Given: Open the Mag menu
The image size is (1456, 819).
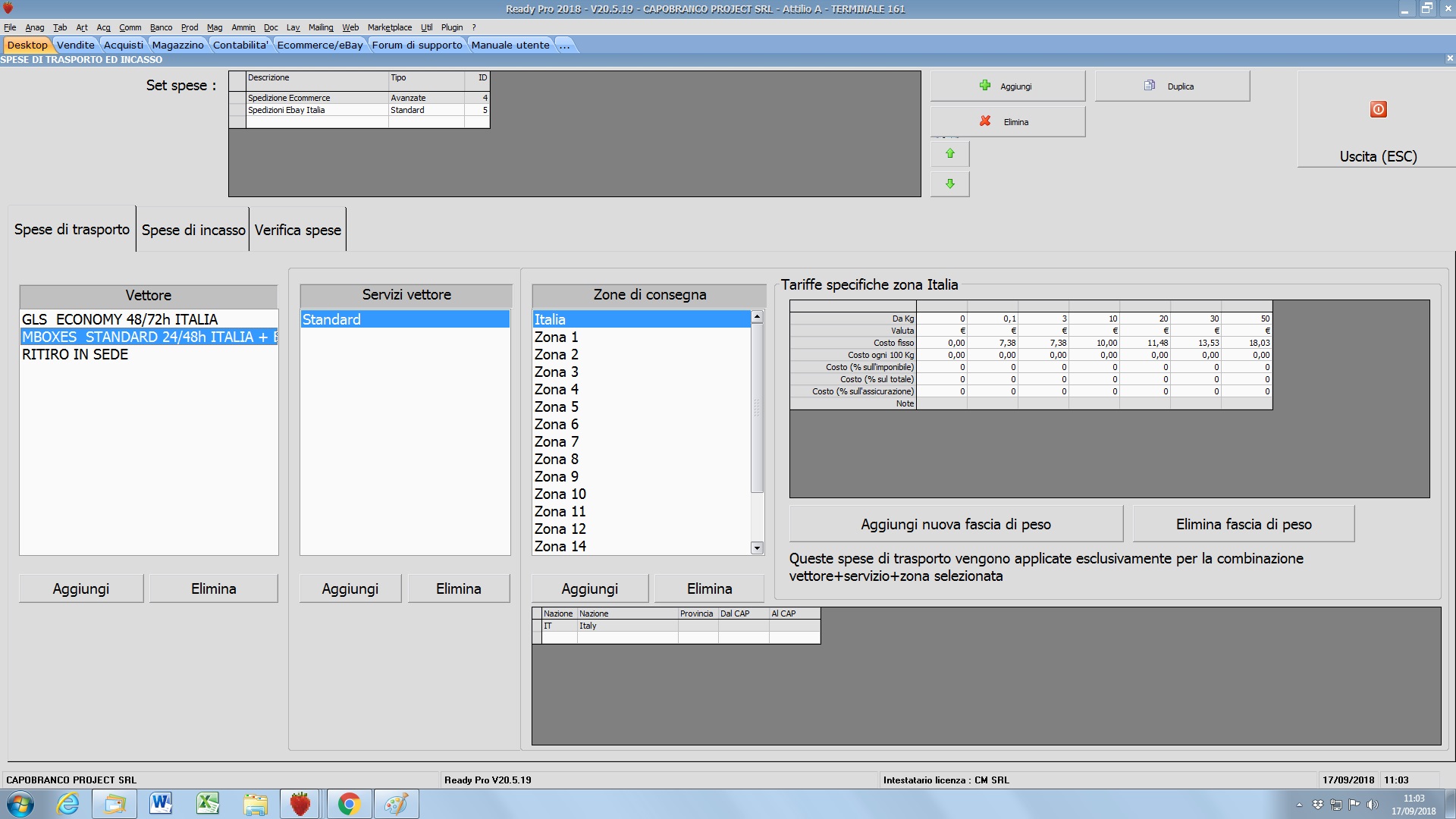Looking at the screenshot, I should [215, 27].
